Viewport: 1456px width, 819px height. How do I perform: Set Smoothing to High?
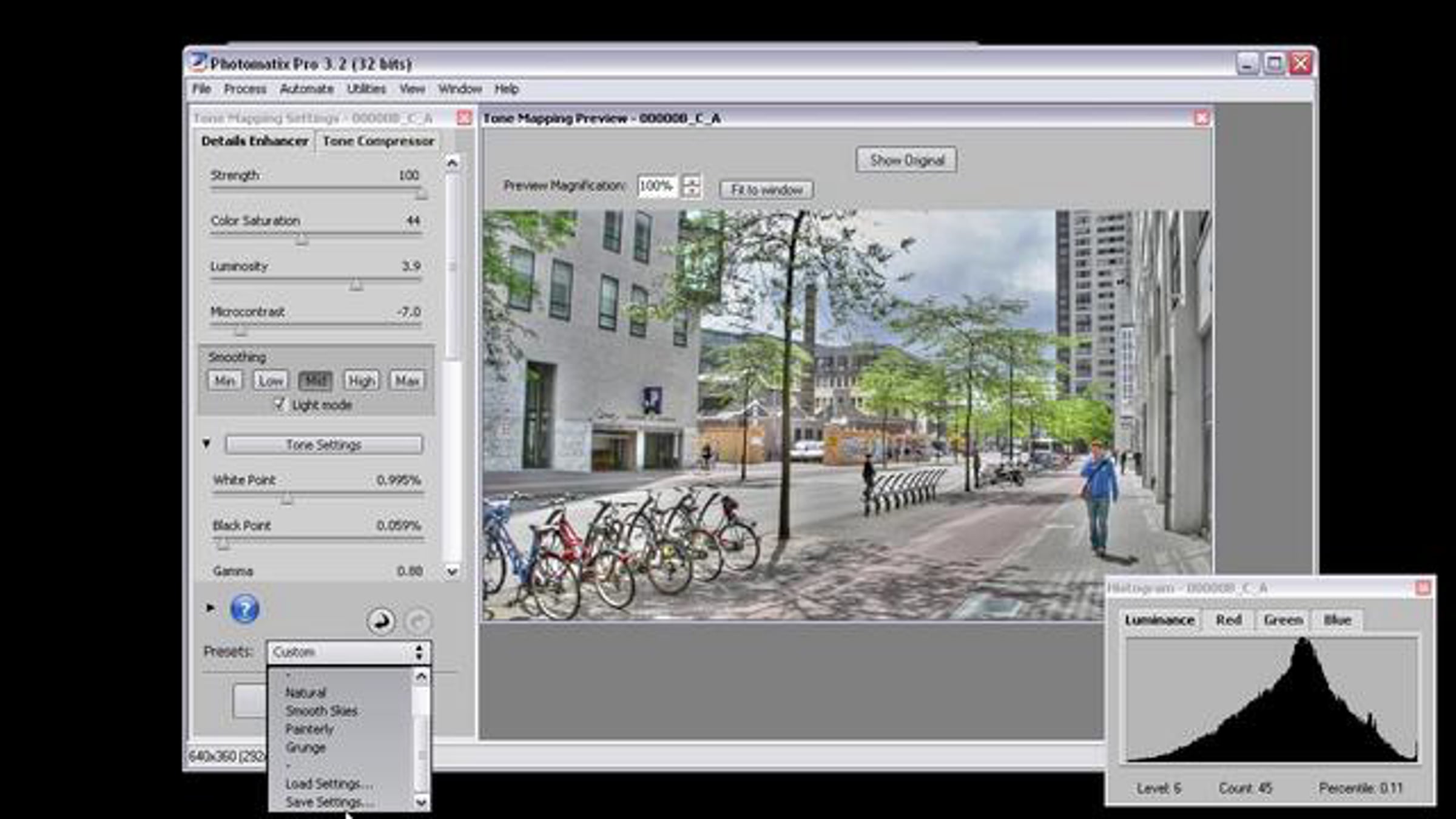pos(361,380)
